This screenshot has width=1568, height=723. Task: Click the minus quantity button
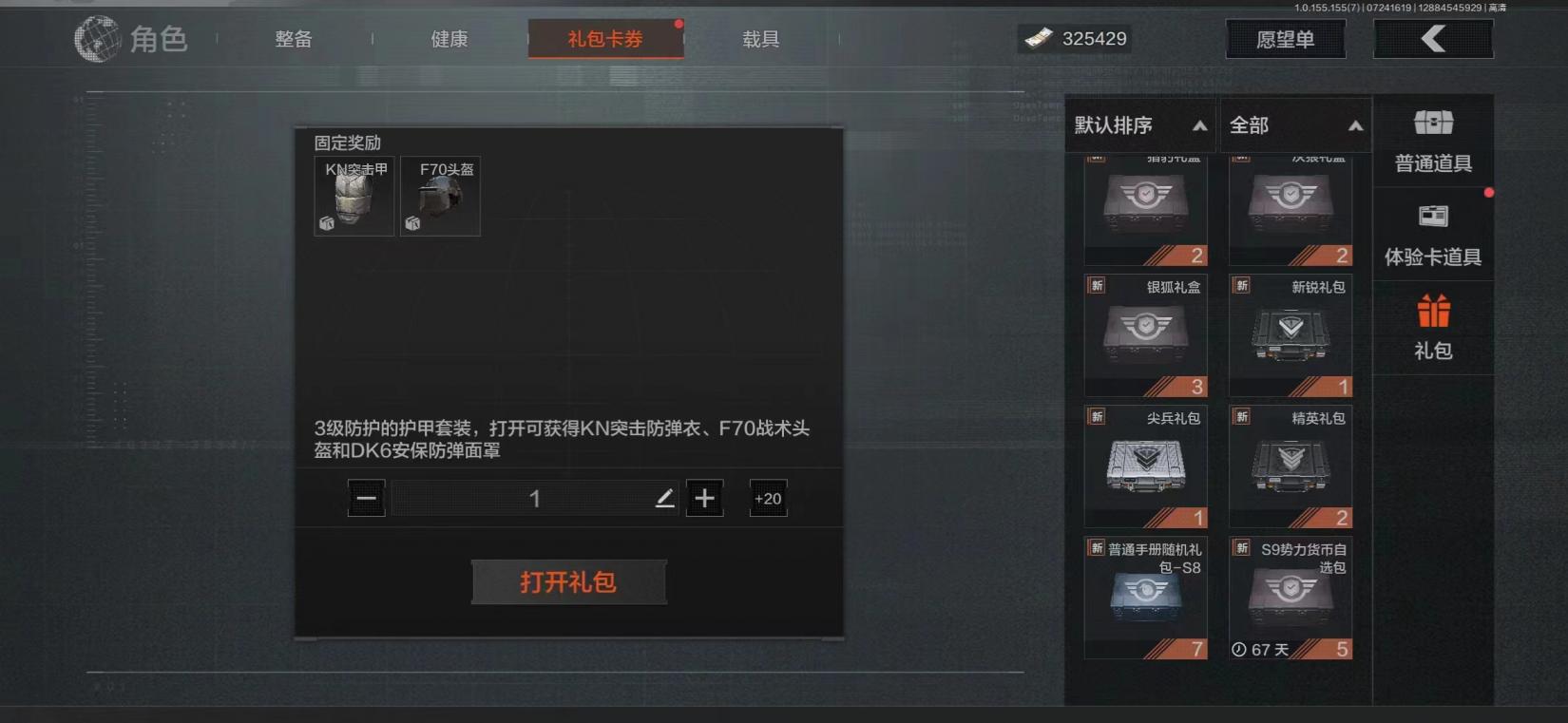coord(366,498)
